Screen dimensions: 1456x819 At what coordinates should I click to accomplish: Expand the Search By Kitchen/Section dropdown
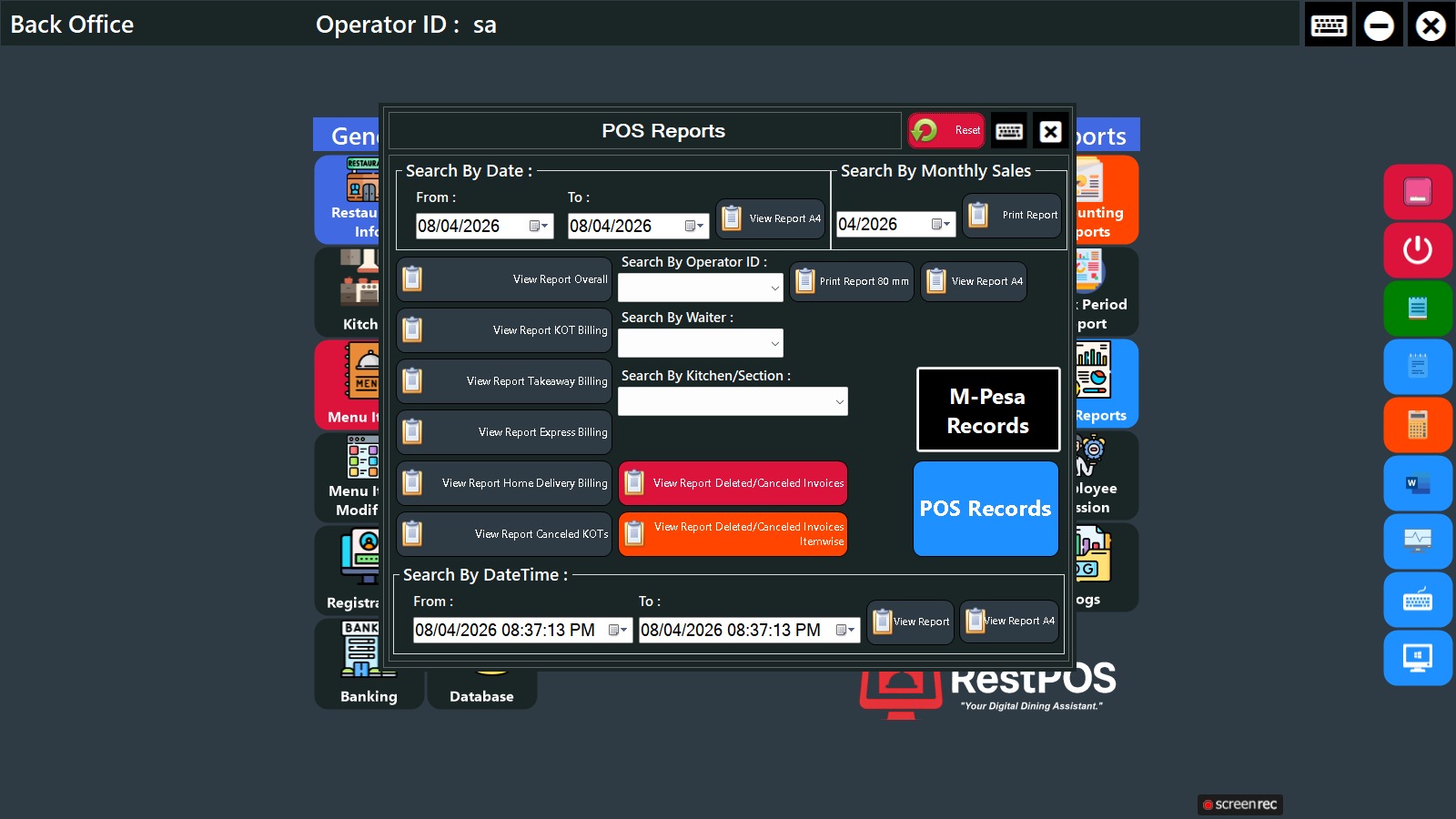[839, 401]
